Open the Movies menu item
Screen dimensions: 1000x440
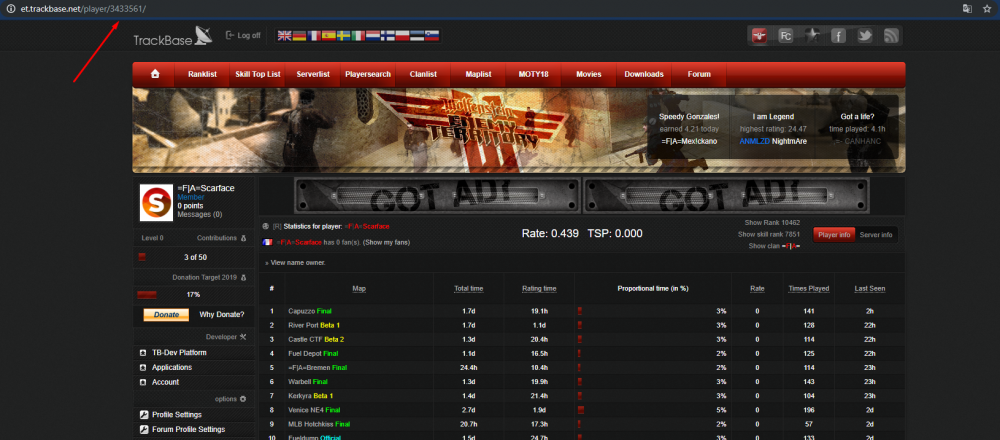pyautogui.click(x=589, y=74)
